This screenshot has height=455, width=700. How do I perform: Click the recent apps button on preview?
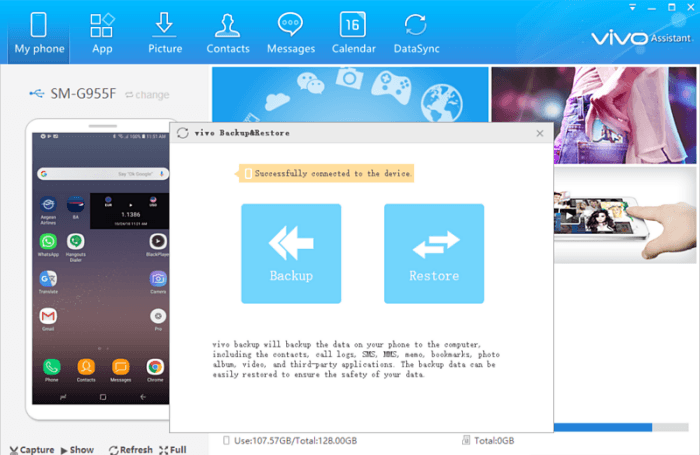click(x=63, y=397)
